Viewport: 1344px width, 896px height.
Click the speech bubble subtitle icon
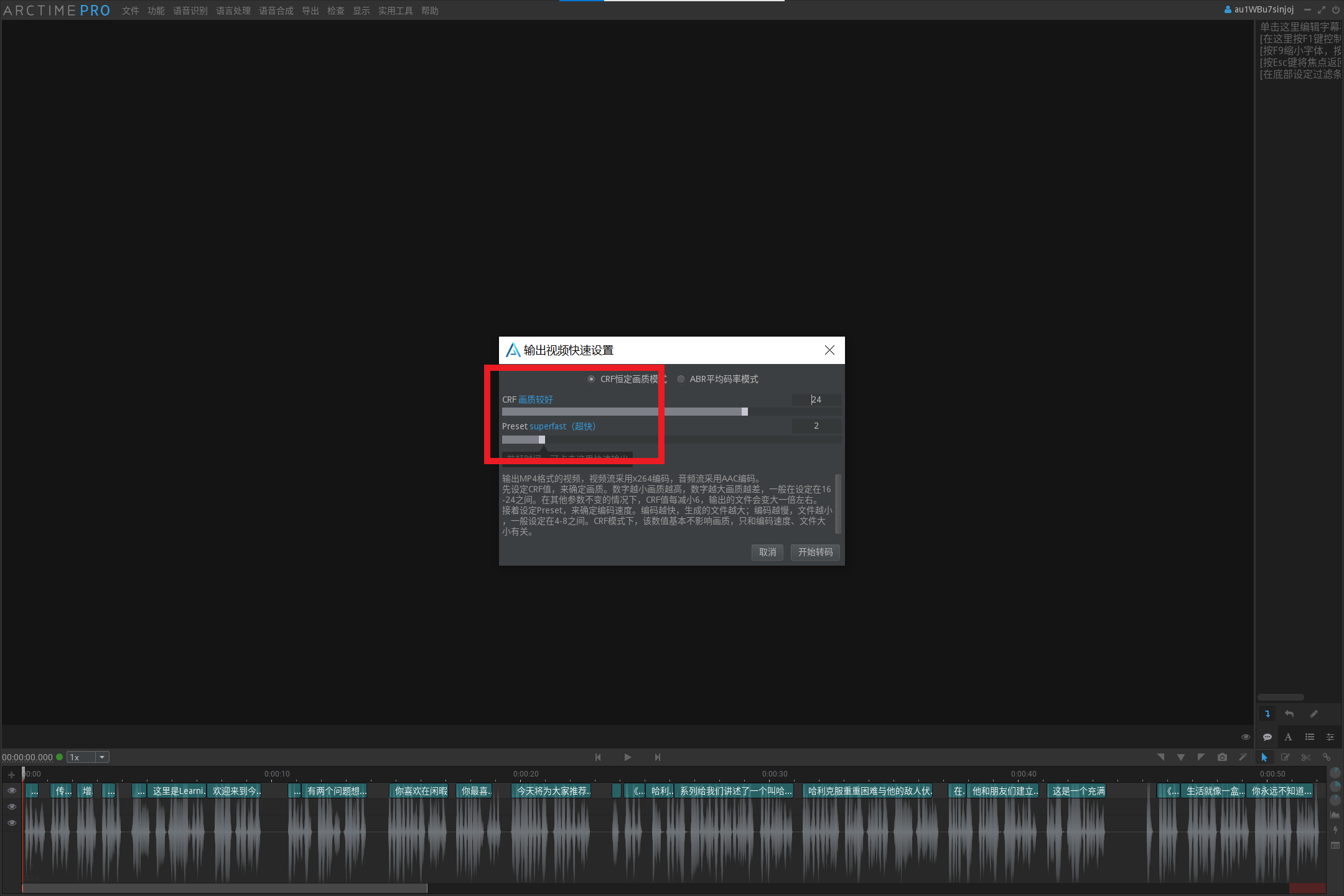click(1267, 737)
